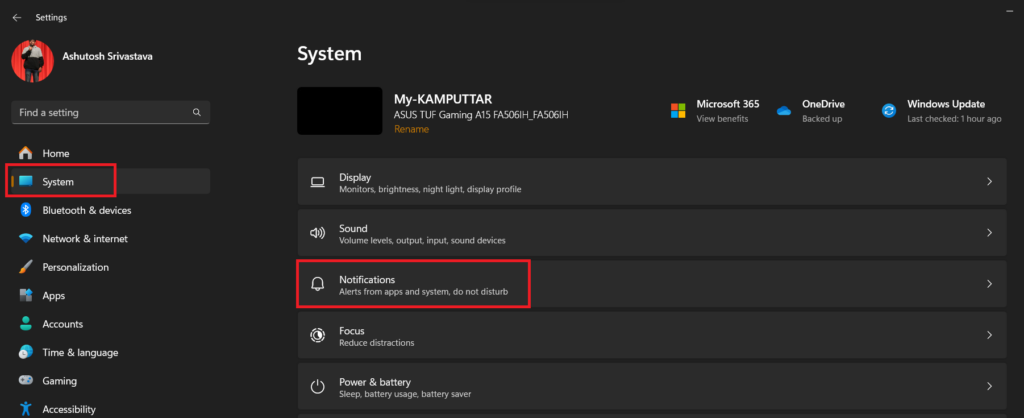Expand the Display settings chevron
This screenshot has width=1024, height=418.
pyautogui.click(x=989, y=182)
